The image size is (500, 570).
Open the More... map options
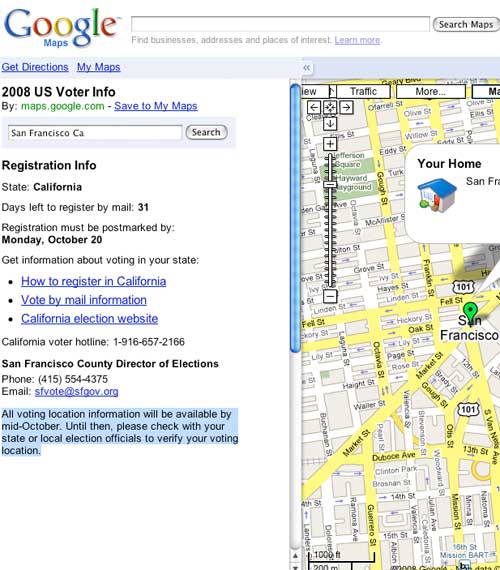(x=431, y=91)
